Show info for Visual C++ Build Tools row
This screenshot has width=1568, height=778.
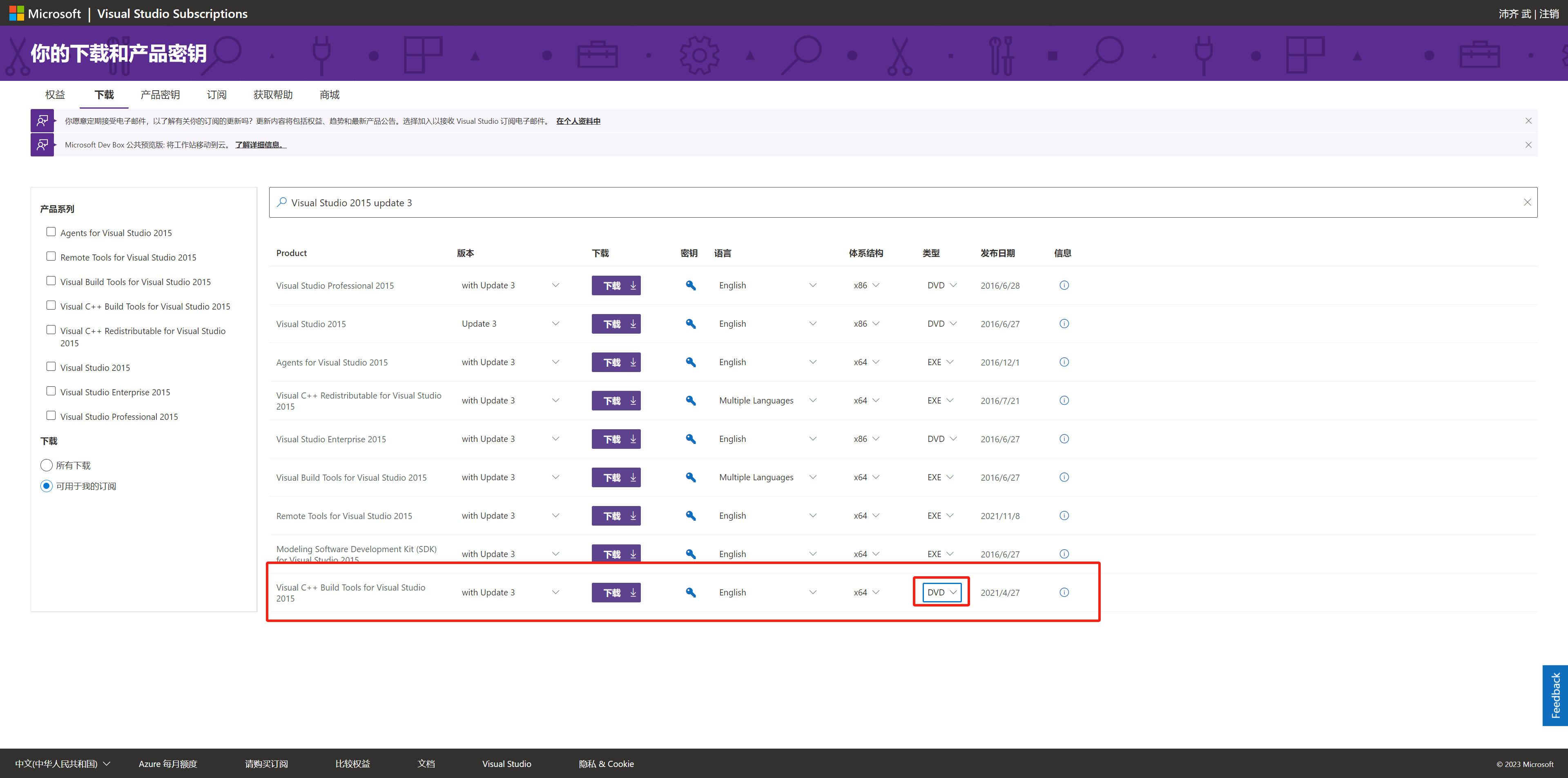(x=1064, y=592)
